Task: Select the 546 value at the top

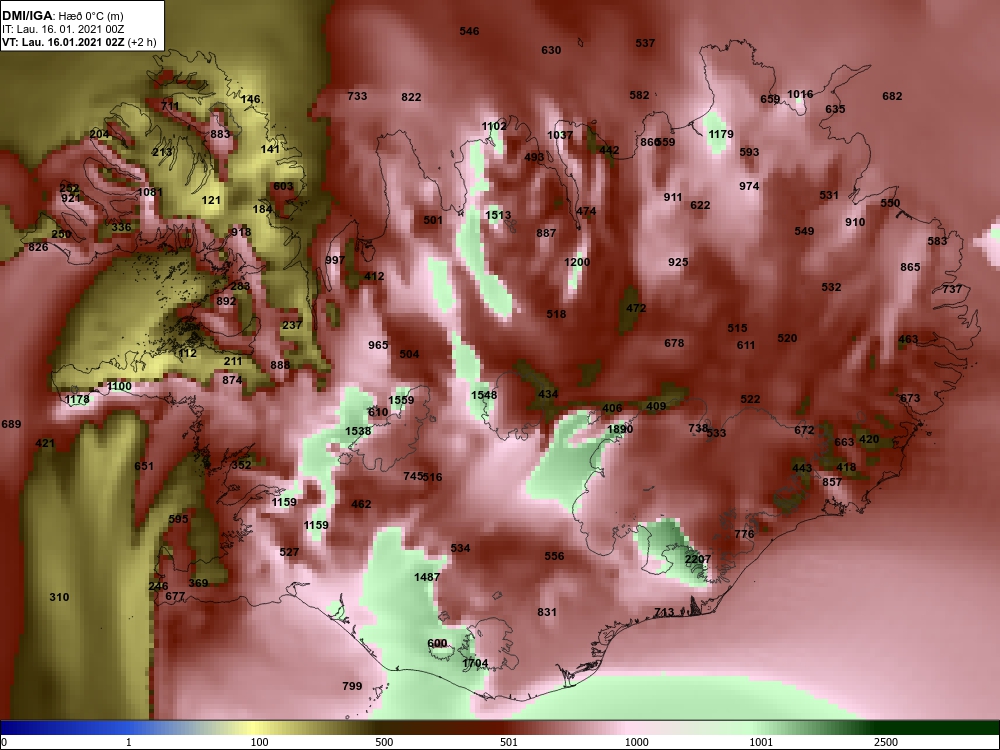Action: coord(469,31)
